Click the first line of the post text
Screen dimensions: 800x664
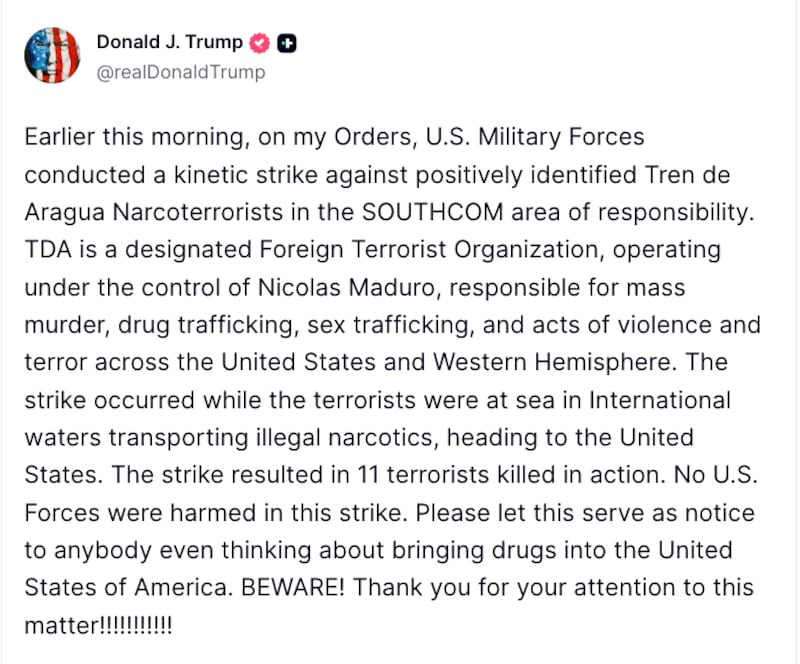(335, 137)
